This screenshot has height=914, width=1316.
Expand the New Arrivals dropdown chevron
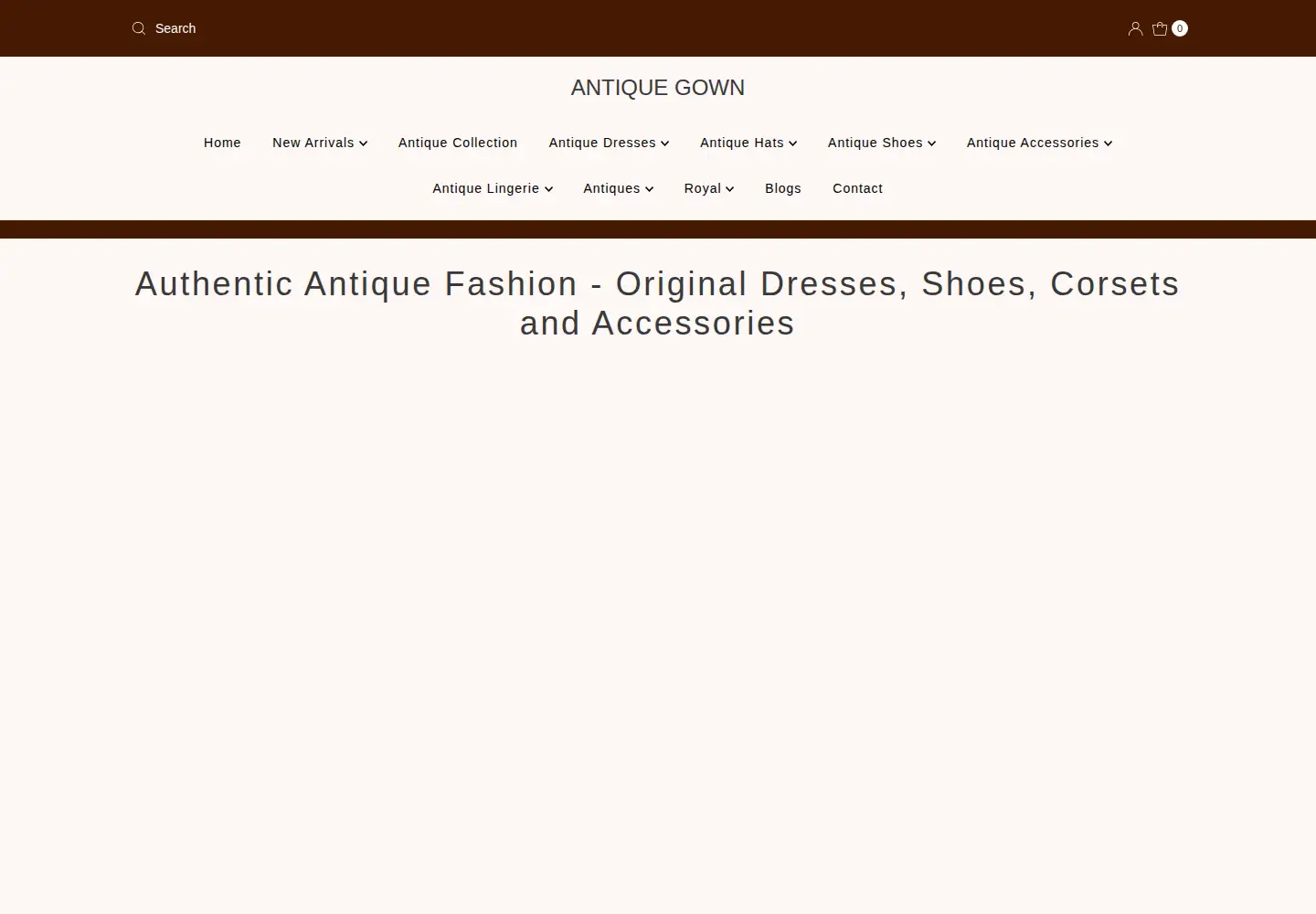[363, 143]
